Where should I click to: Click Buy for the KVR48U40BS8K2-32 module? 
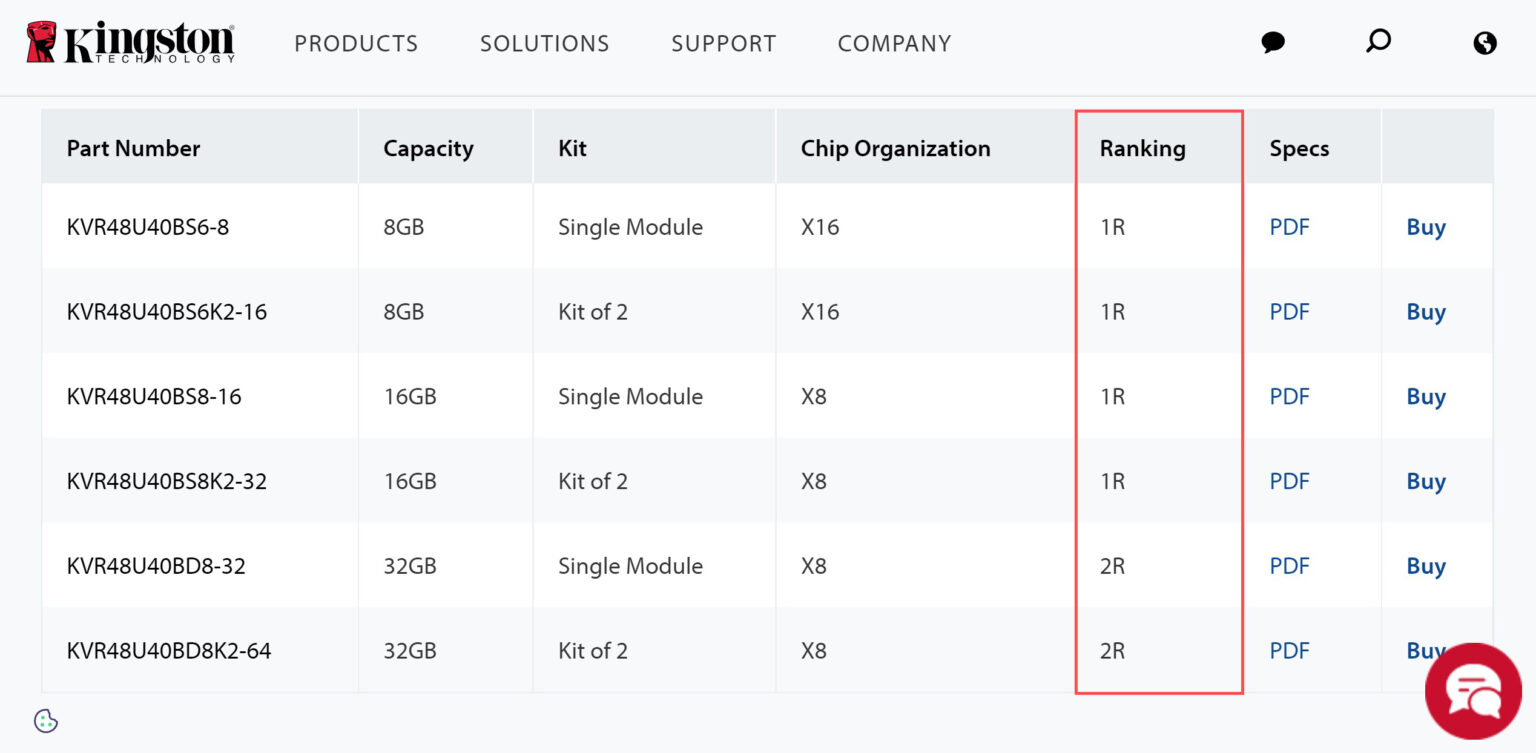point(1424,481)
